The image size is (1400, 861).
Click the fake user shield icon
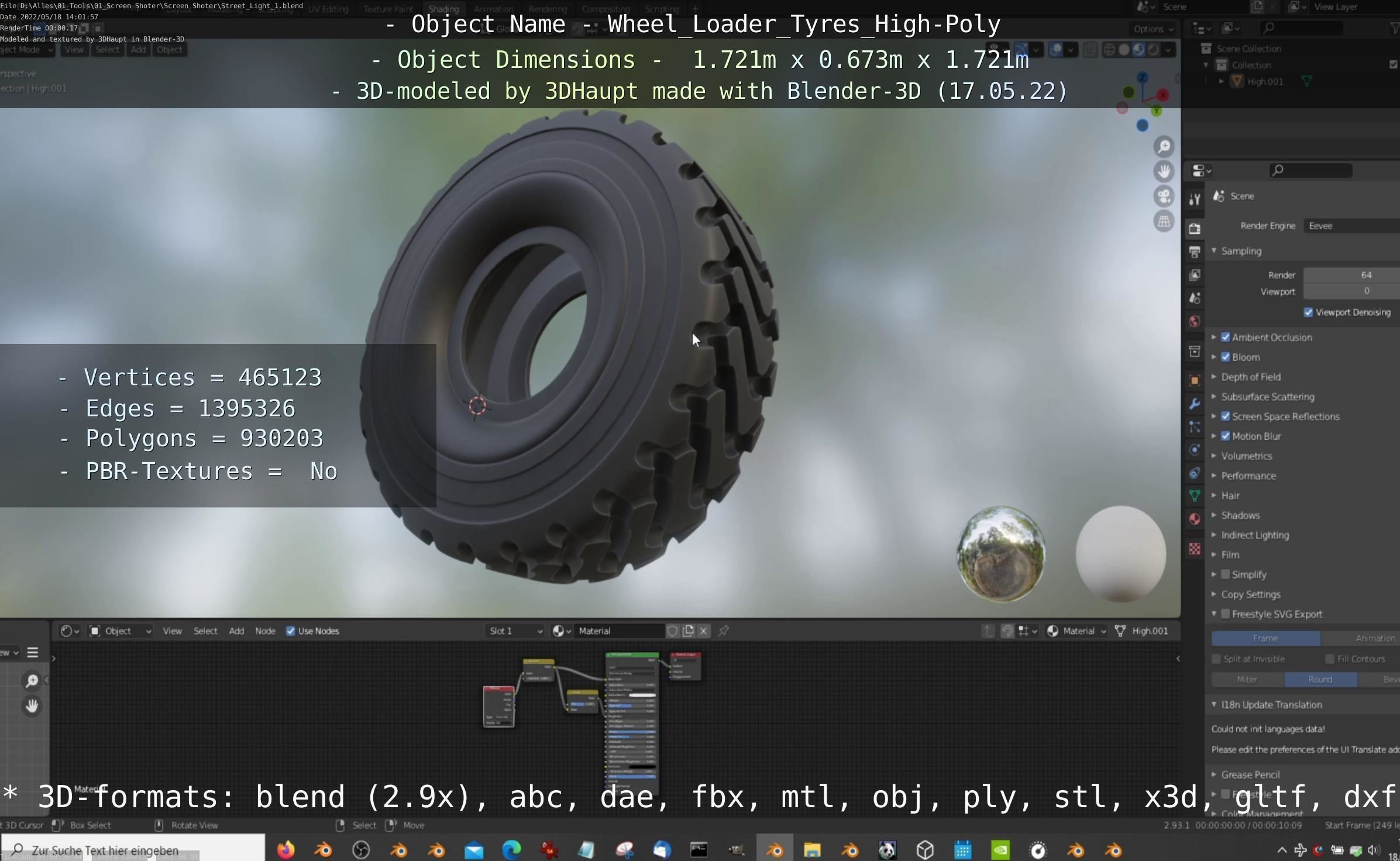click(x=672, y=631)
